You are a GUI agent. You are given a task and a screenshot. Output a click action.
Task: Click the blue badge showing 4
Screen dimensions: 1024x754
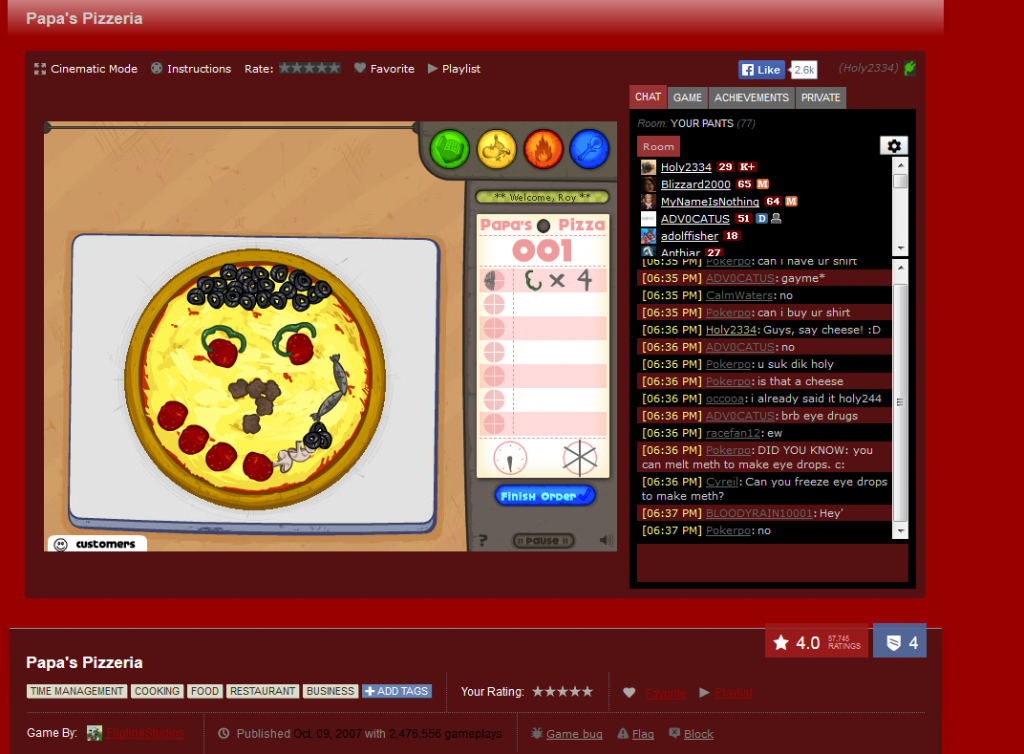click(x=900, y=642)
